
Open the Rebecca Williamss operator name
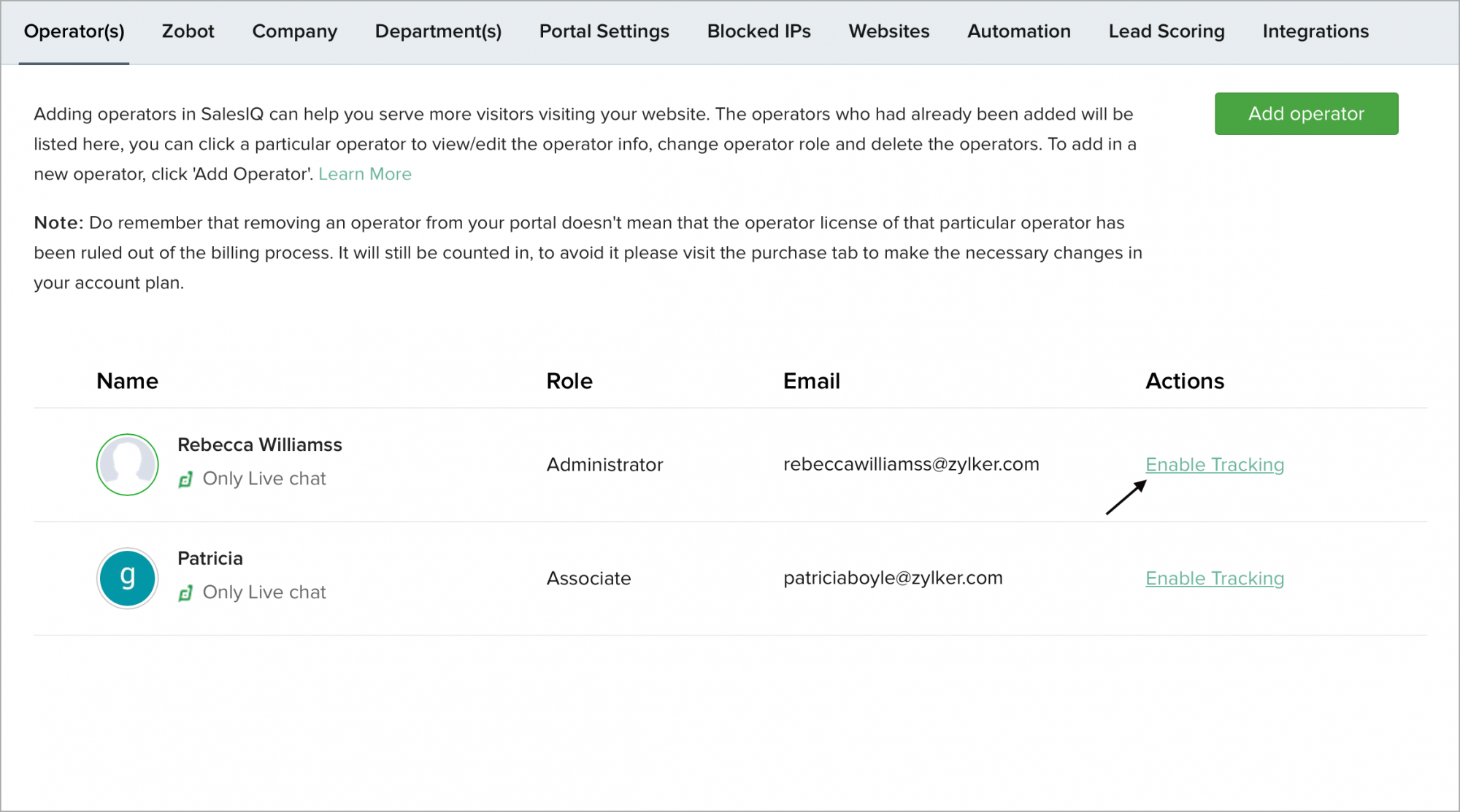click(x=260, y=444)
